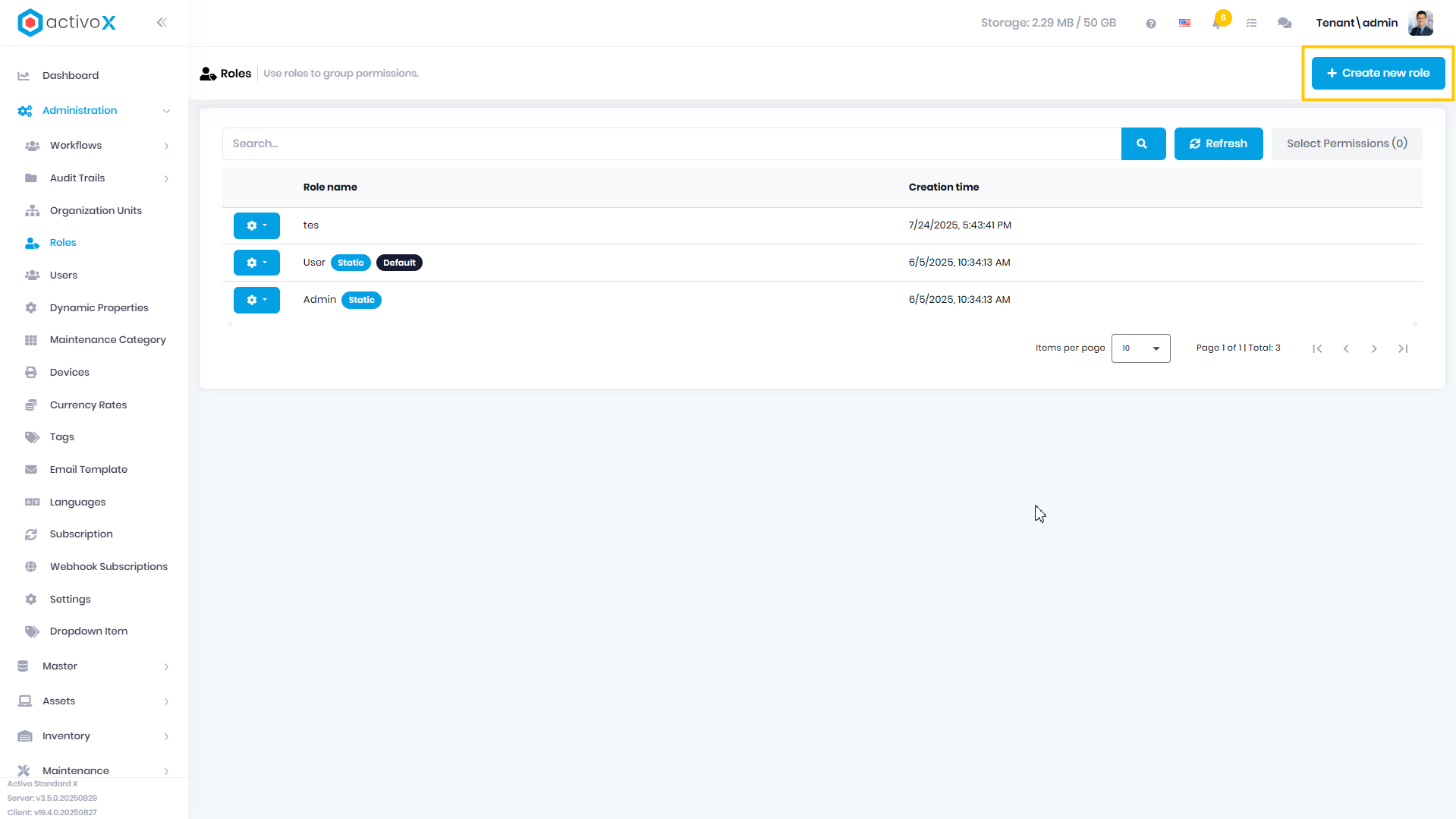Open Dropdown Item page
This screenshot has height=819, width=1456.
click(89, 632)
